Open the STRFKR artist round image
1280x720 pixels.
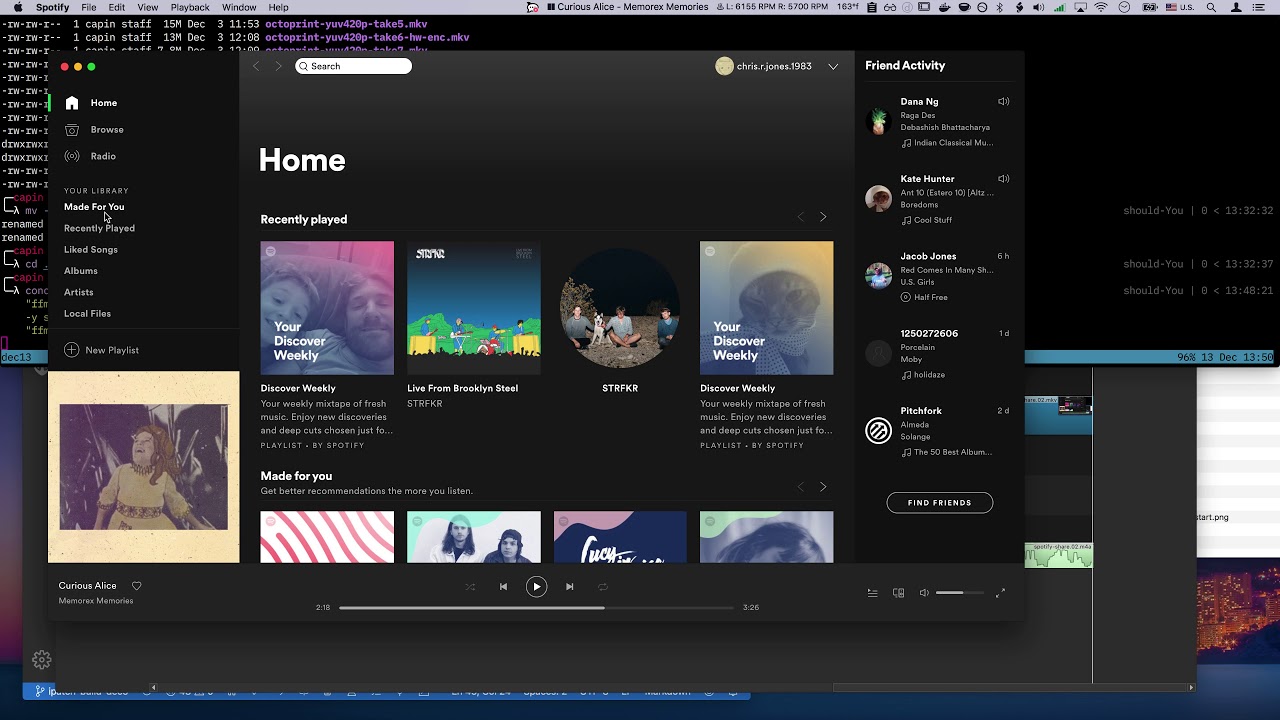pyautogui.click(x=620, y=308)
